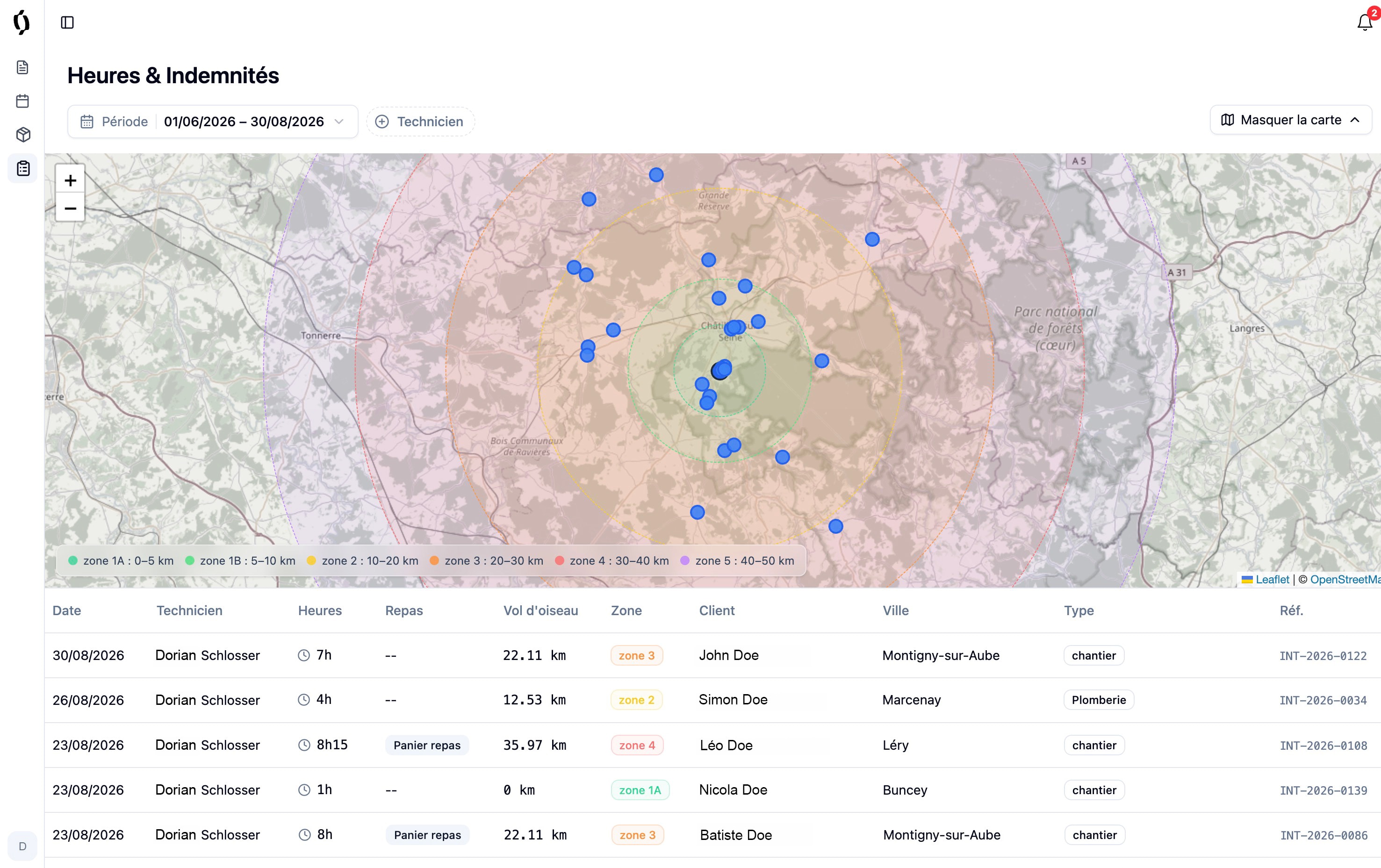Click the Zone column header

click(x=626, y=610)
